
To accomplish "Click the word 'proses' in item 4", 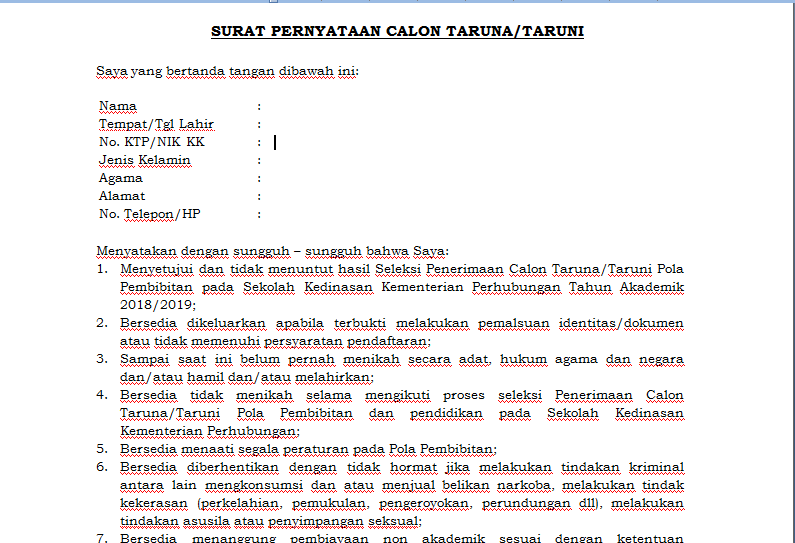I will pos(463,396).
